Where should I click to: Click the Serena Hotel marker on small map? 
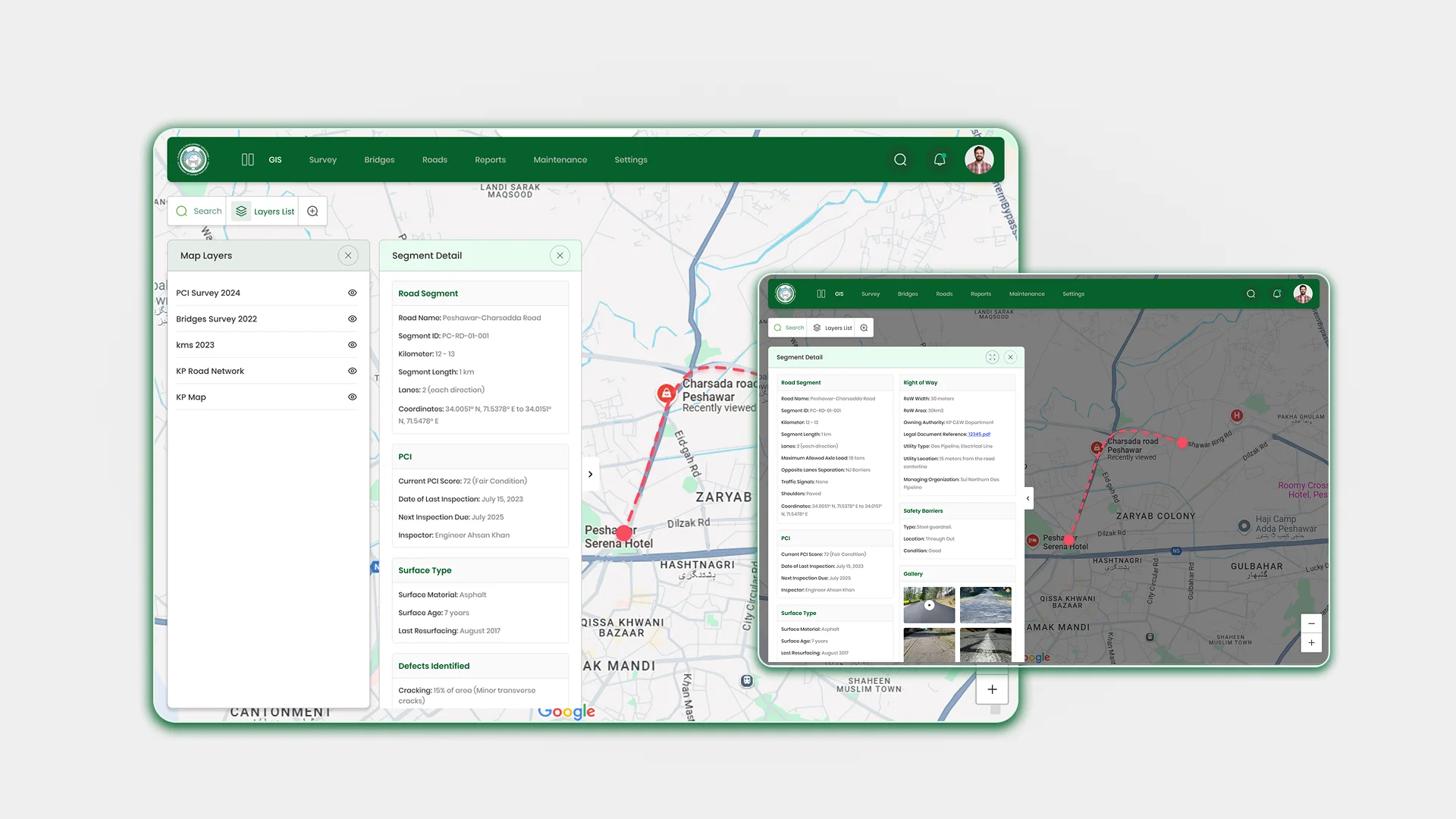(1032, 541)
